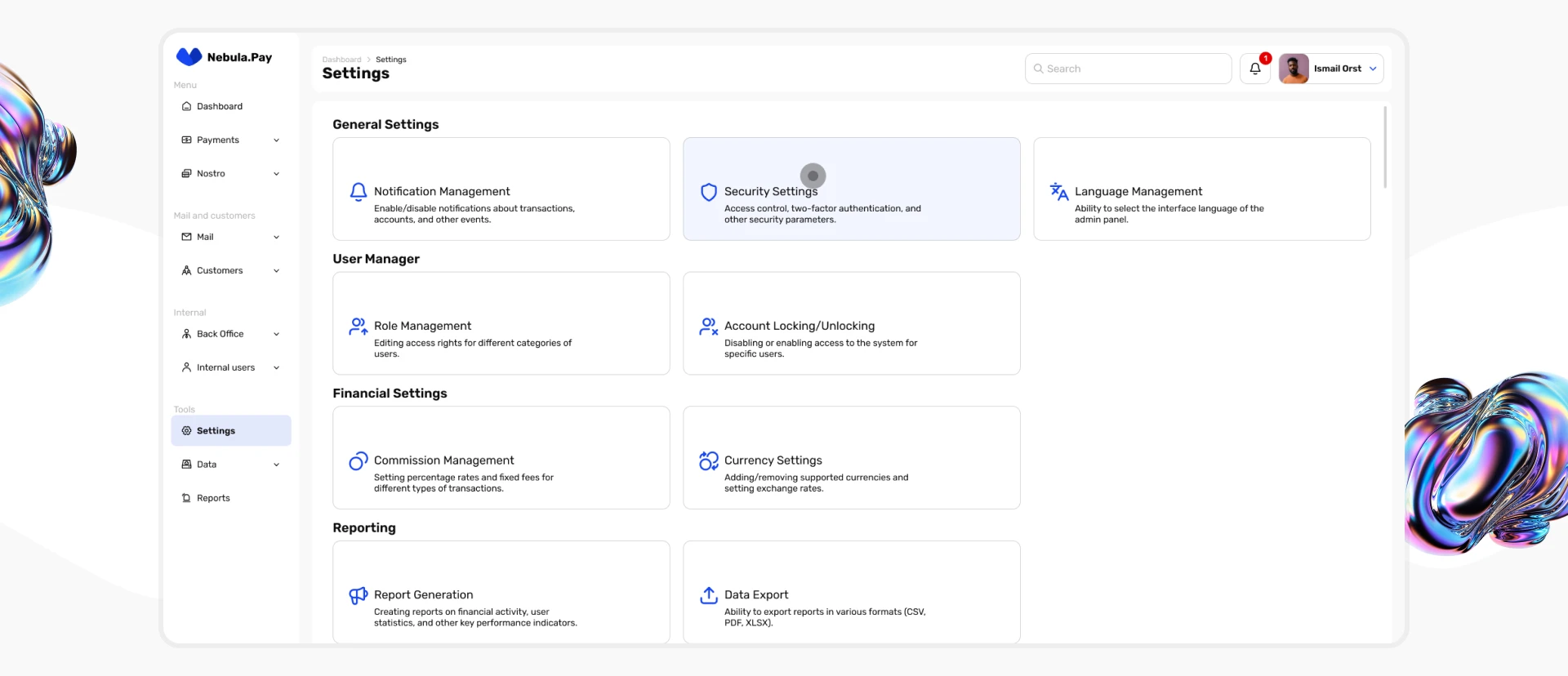Go to Dashboard in the sidebar
Screen dimensions: 1568x676
click(219, 106)
